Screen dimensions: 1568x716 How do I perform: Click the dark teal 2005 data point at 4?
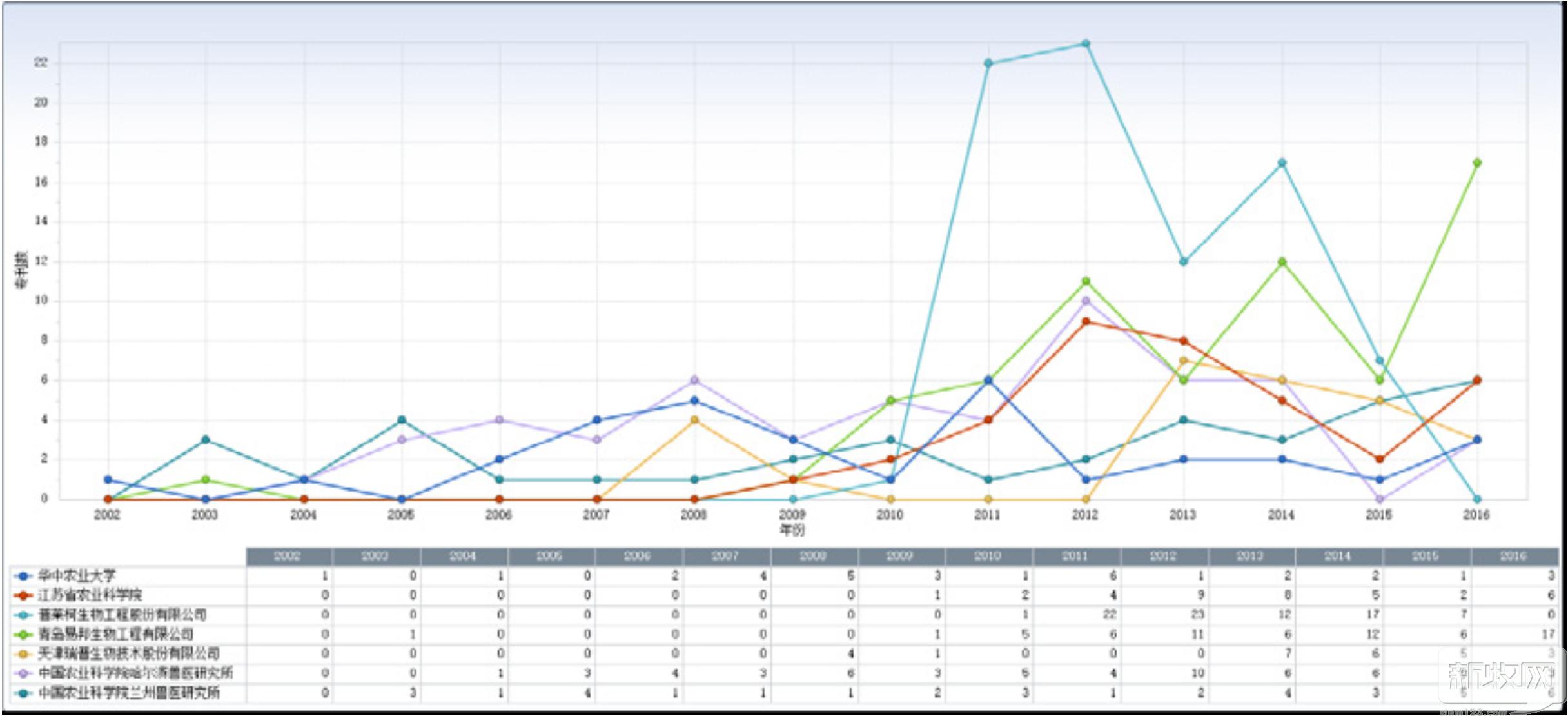click(x=402, y=420)
